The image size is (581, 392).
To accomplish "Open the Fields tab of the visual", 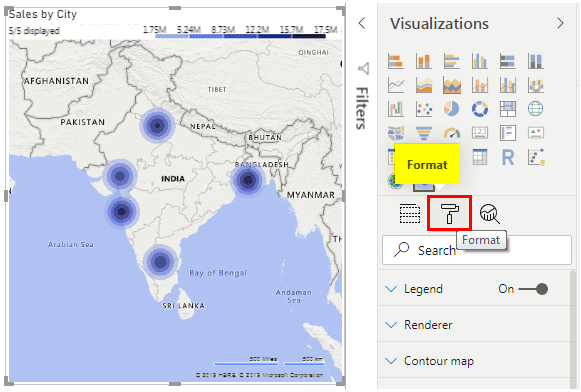I will click(x=410, y=213).
